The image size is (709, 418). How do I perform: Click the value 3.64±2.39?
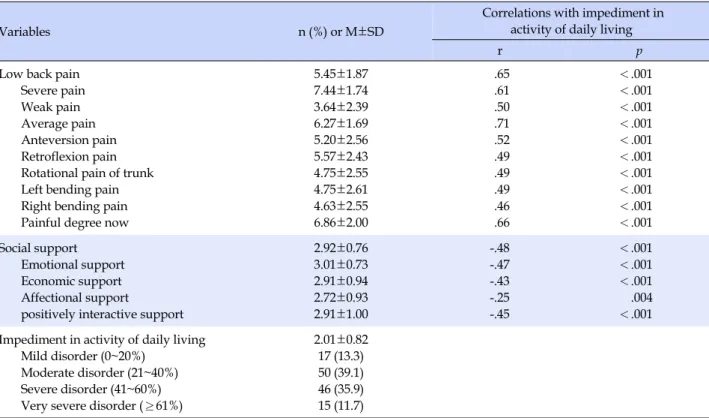click(x=341, y=107)
